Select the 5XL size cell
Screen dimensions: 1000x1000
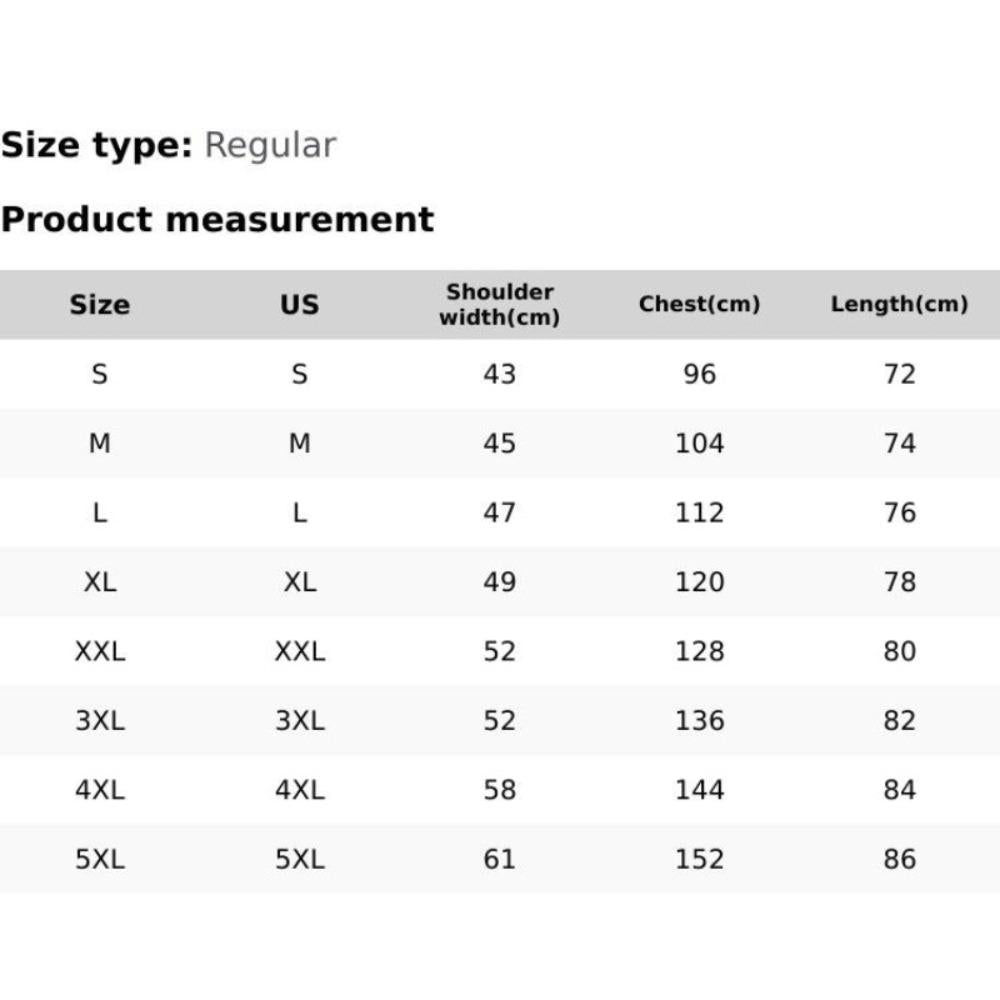coord(99,859)
